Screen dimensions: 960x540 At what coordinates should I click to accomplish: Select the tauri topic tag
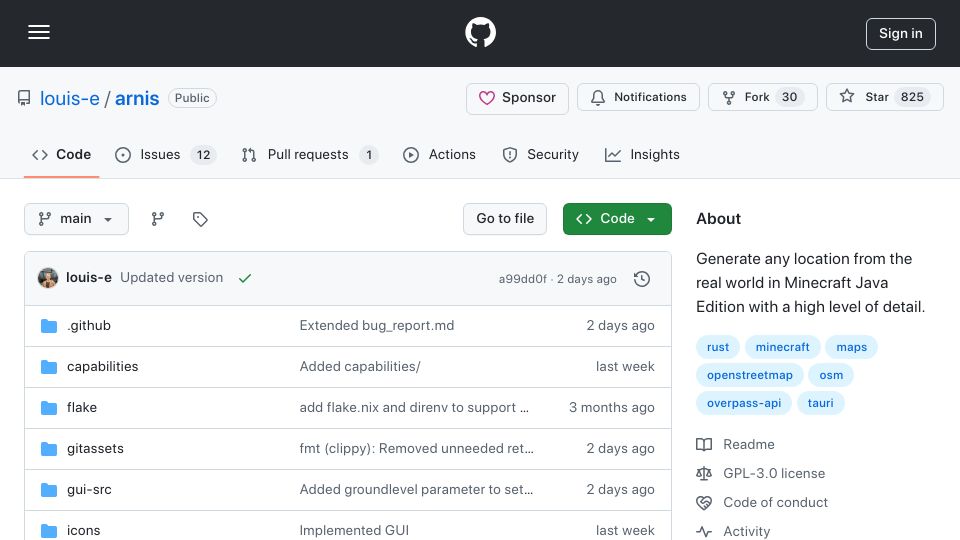pos(820,403)
